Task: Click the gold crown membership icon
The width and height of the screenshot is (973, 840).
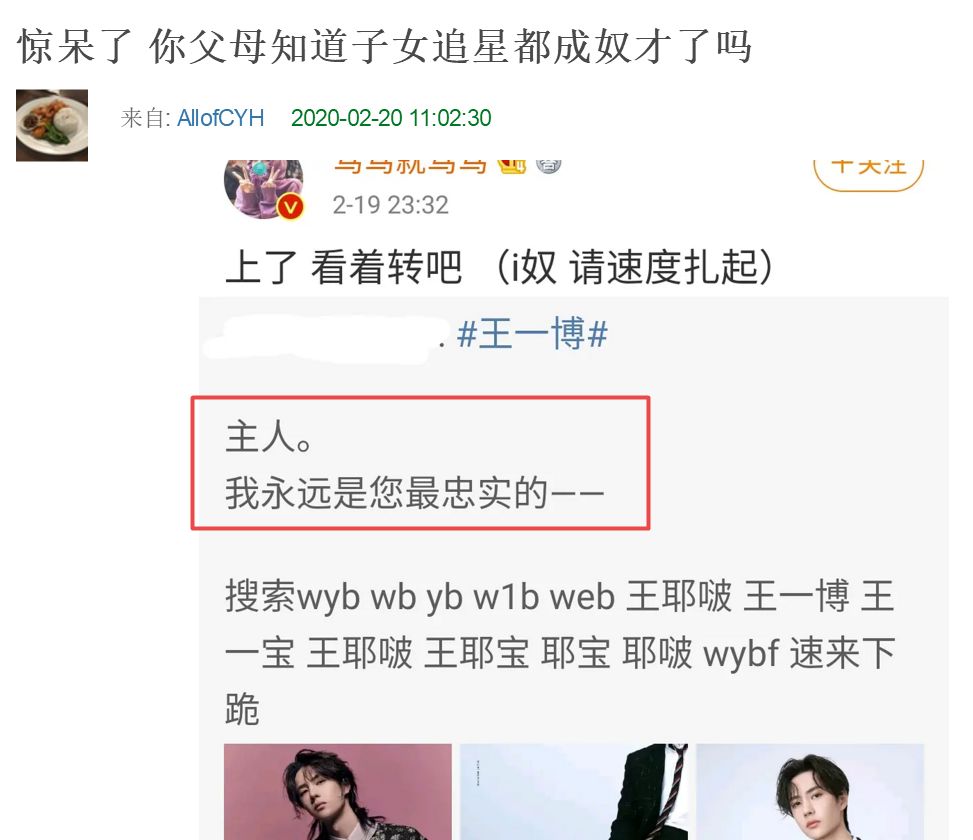Action: pos(512,166)
